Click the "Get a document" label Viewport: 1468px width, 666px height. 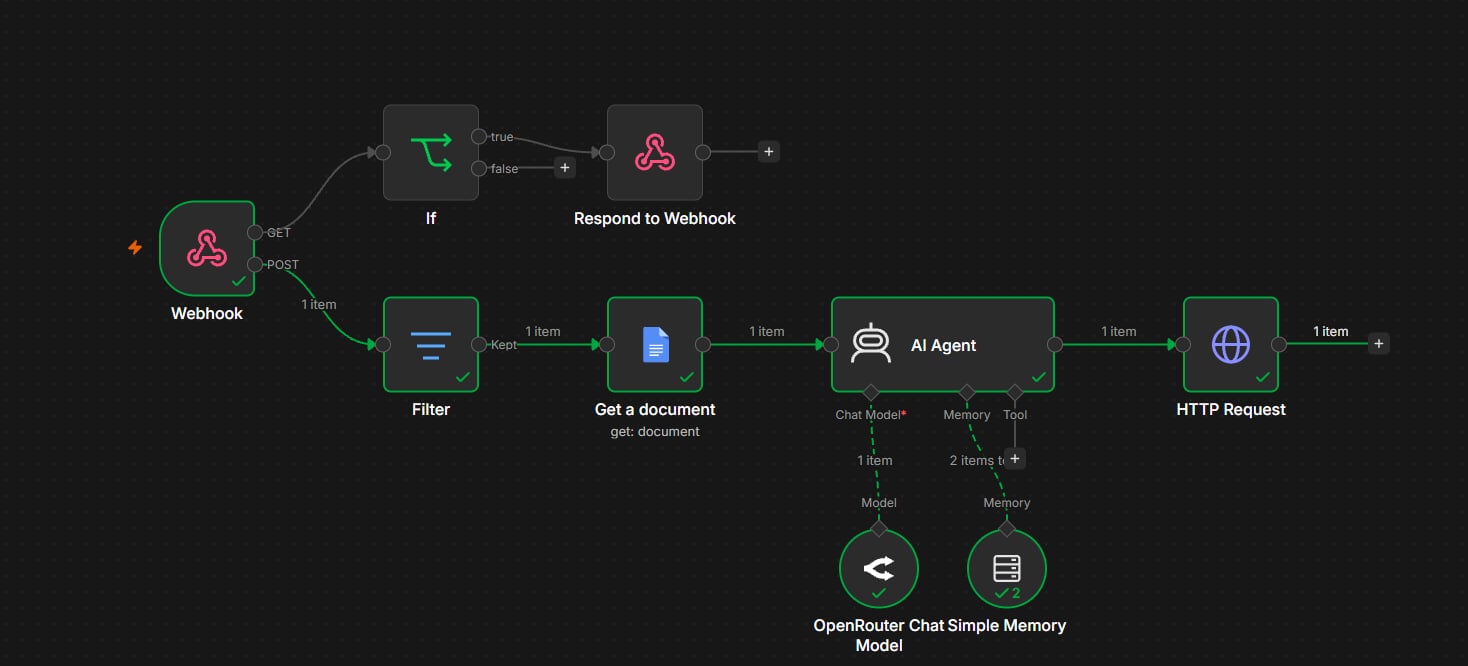click(x=655, y=409)
